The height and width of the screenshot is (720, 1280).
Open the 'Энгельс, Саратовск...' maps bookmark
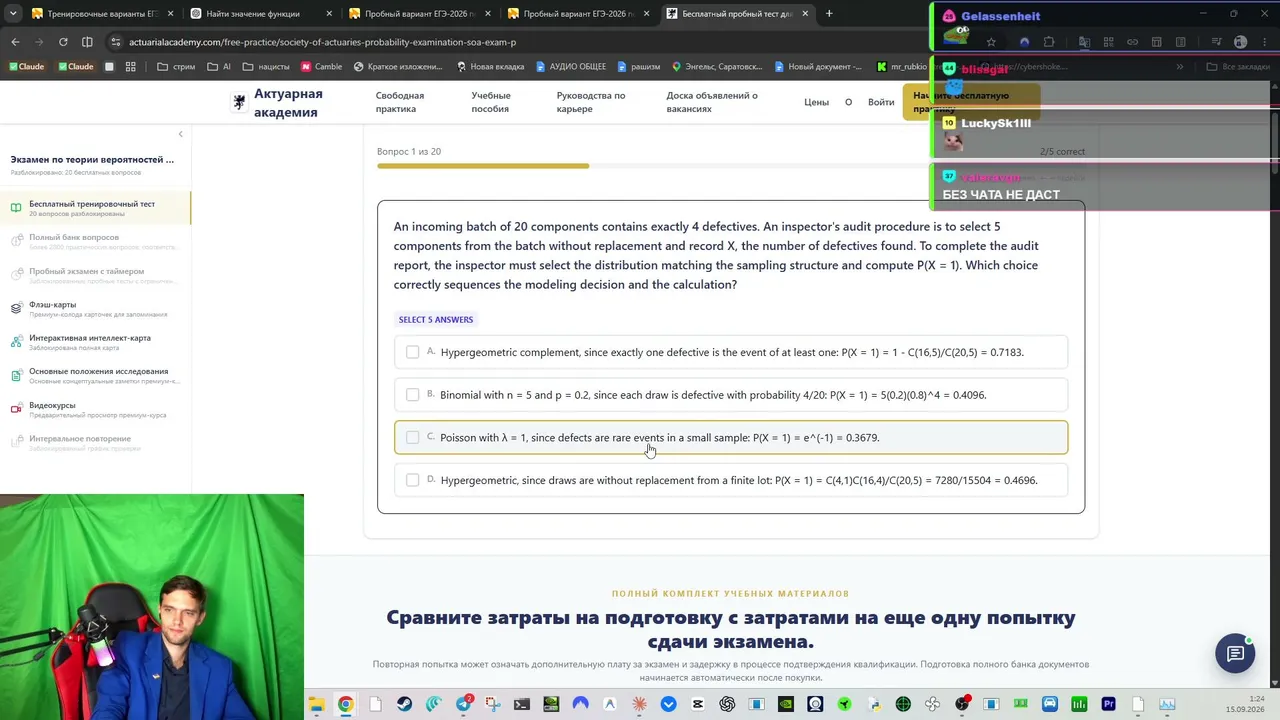point(717,67)
